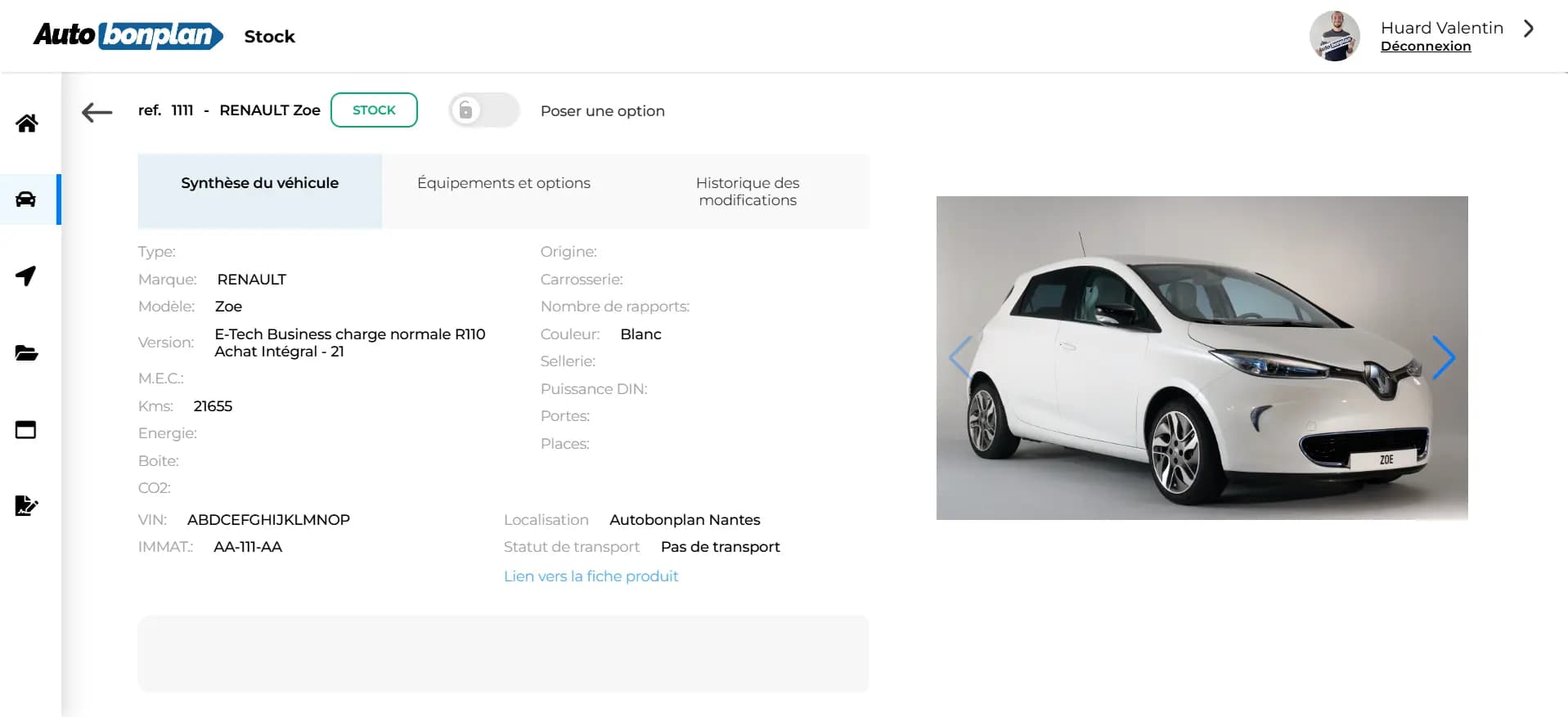Show previous vehicle photo with left chevron
This screenshot has height=717, width=1568.
(x=960, y=357)
